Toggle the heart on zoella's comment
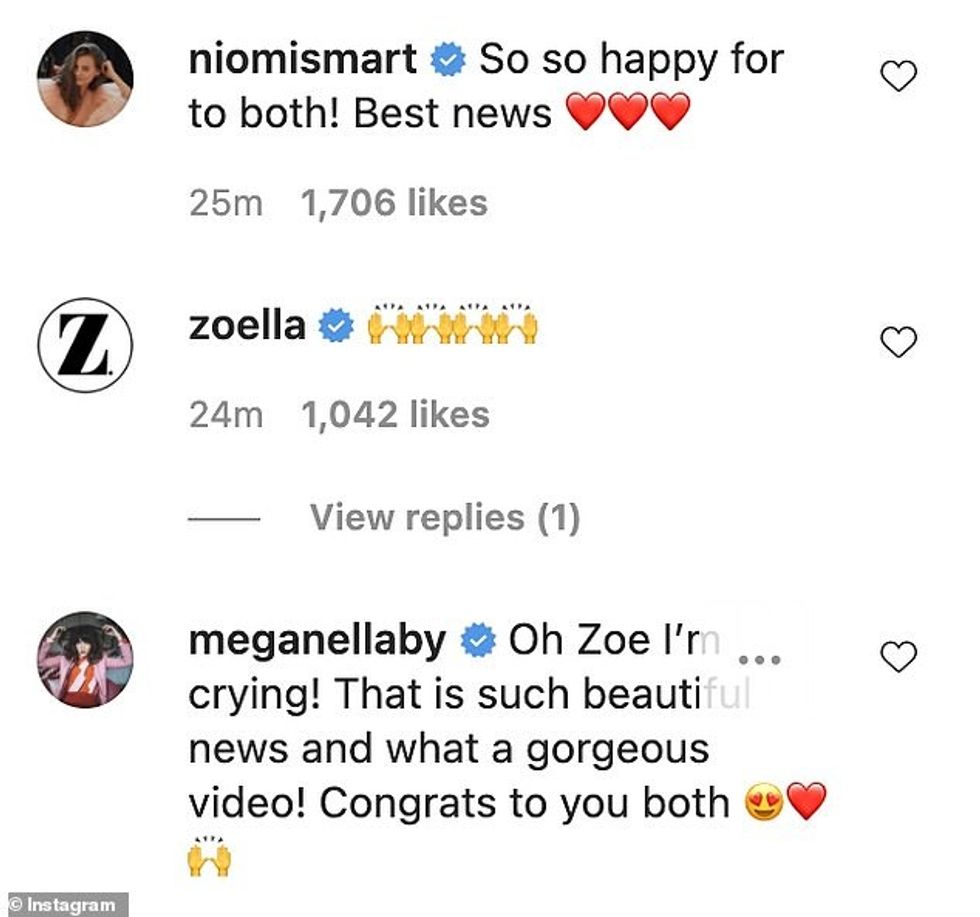980x917 pixels. point(897,342)
